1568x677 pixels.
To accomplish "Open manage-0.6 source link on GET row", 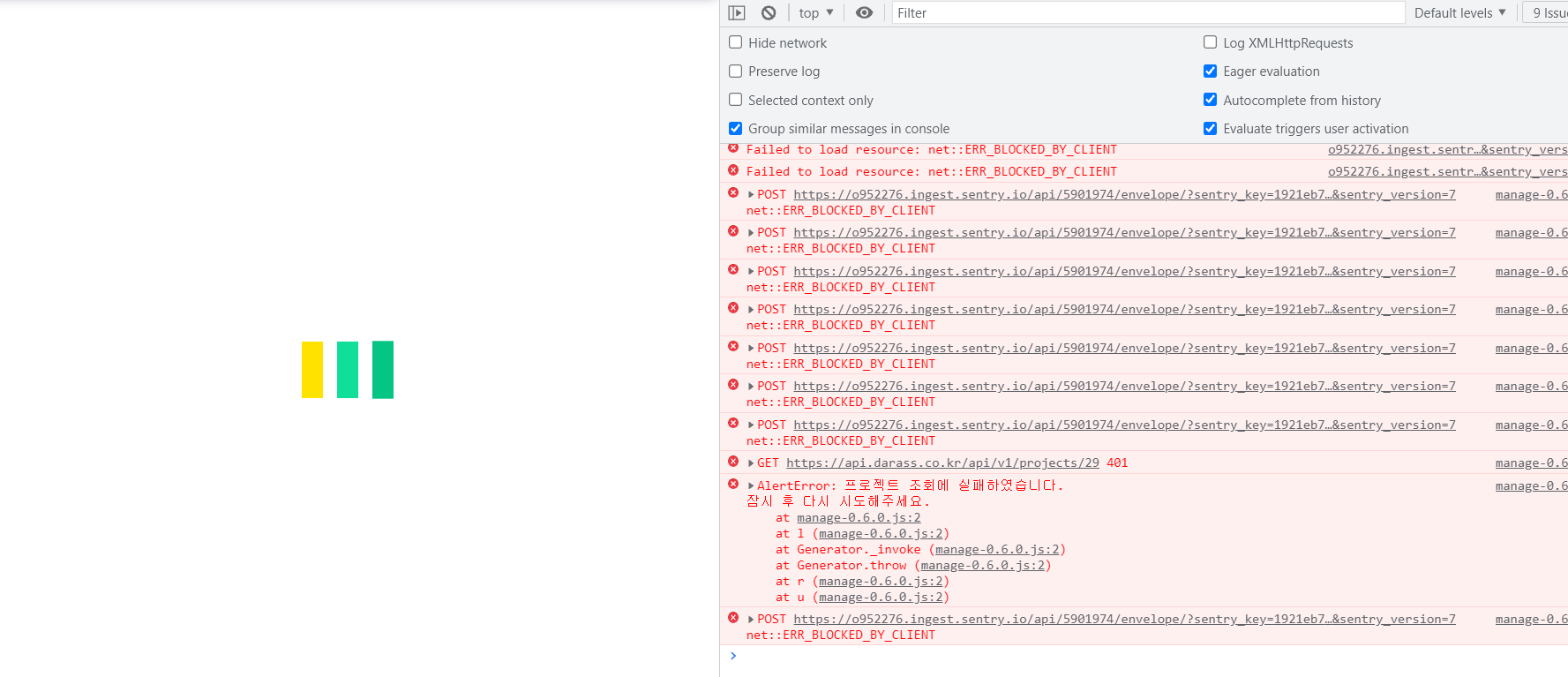I will 1531,463.
